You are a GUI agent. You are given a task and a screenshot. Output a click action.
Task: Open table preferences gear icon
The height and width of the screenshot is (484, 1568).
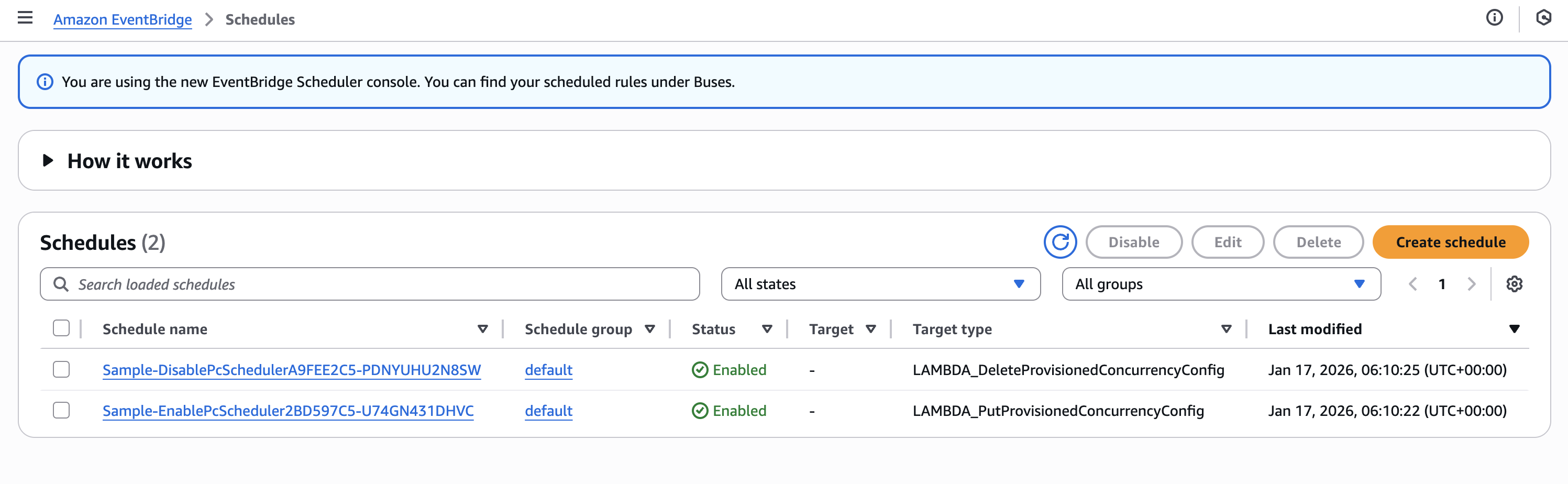pos(1514,284)
